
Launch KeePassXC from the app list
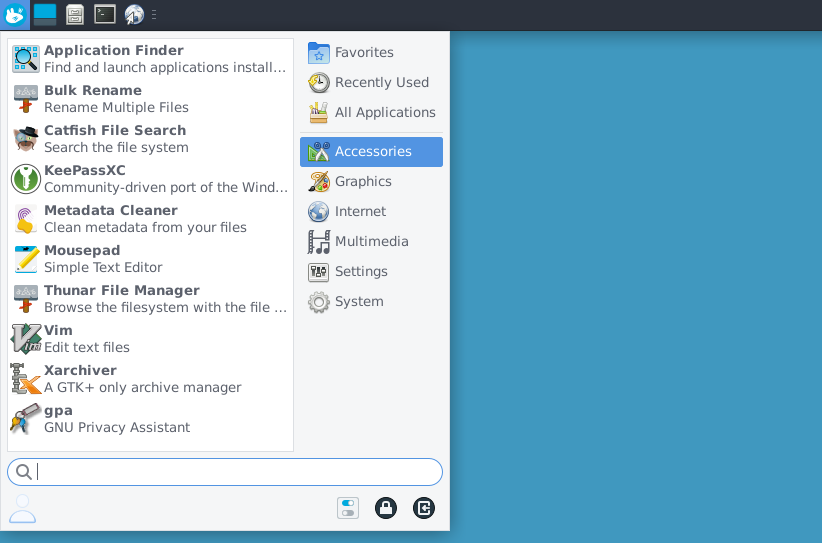click(150, 179)
